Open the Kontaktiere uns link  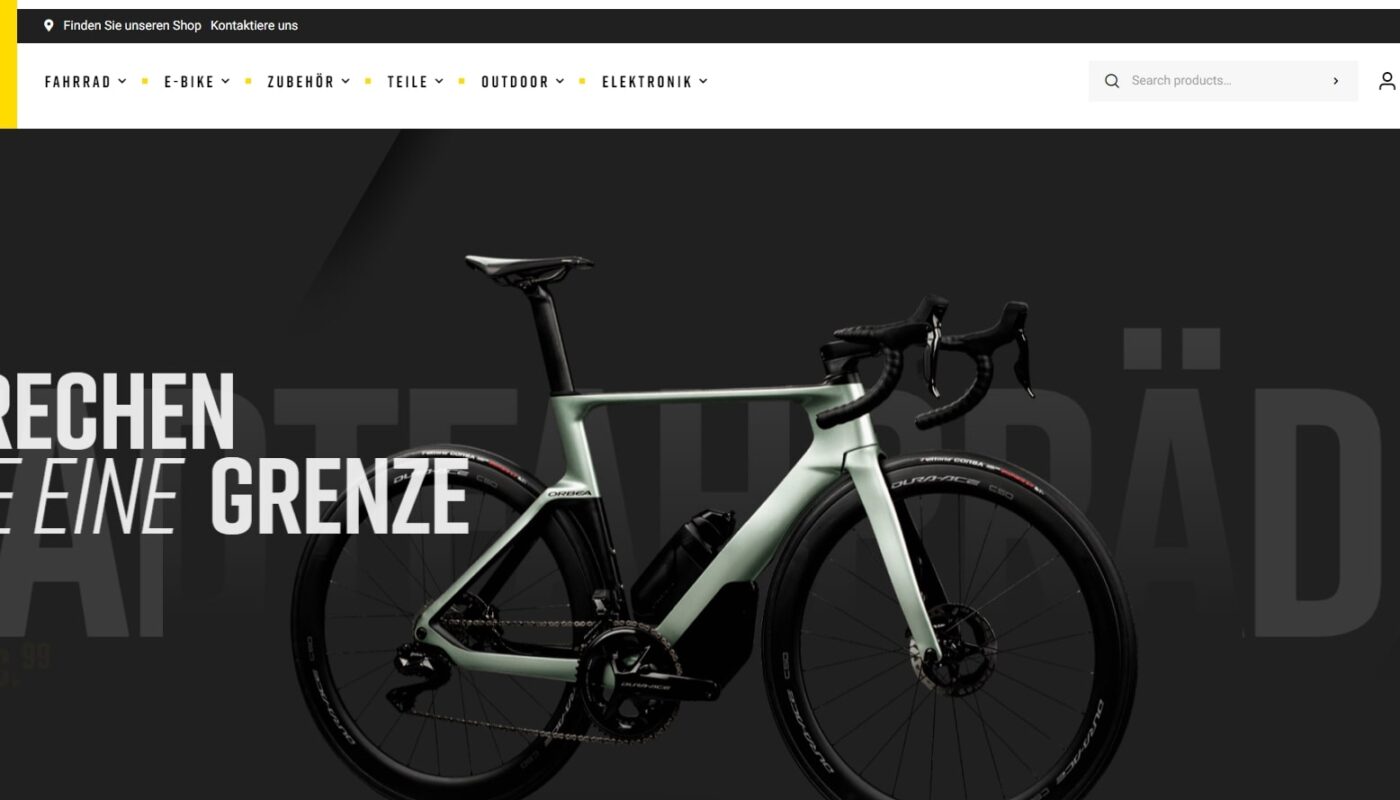click(254, 25)
